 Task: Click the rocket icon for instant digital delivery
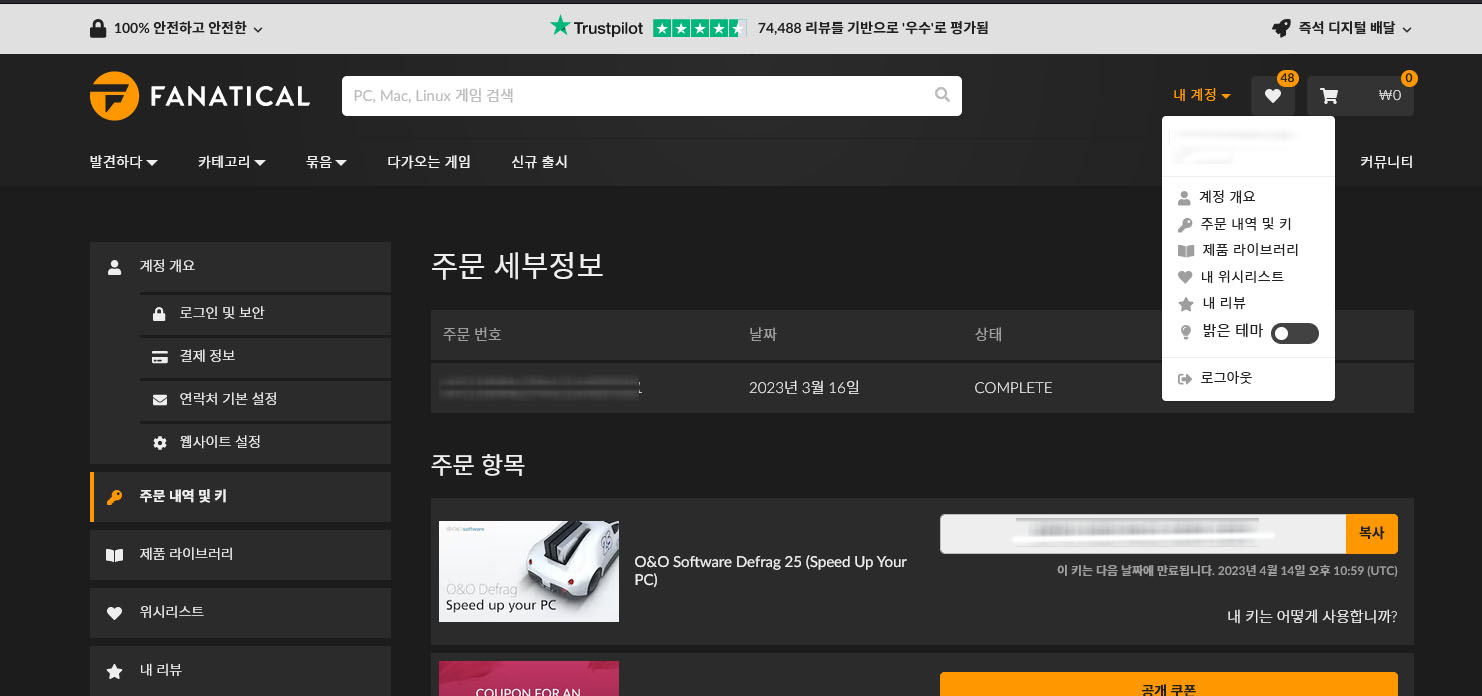pos(1281,28)
